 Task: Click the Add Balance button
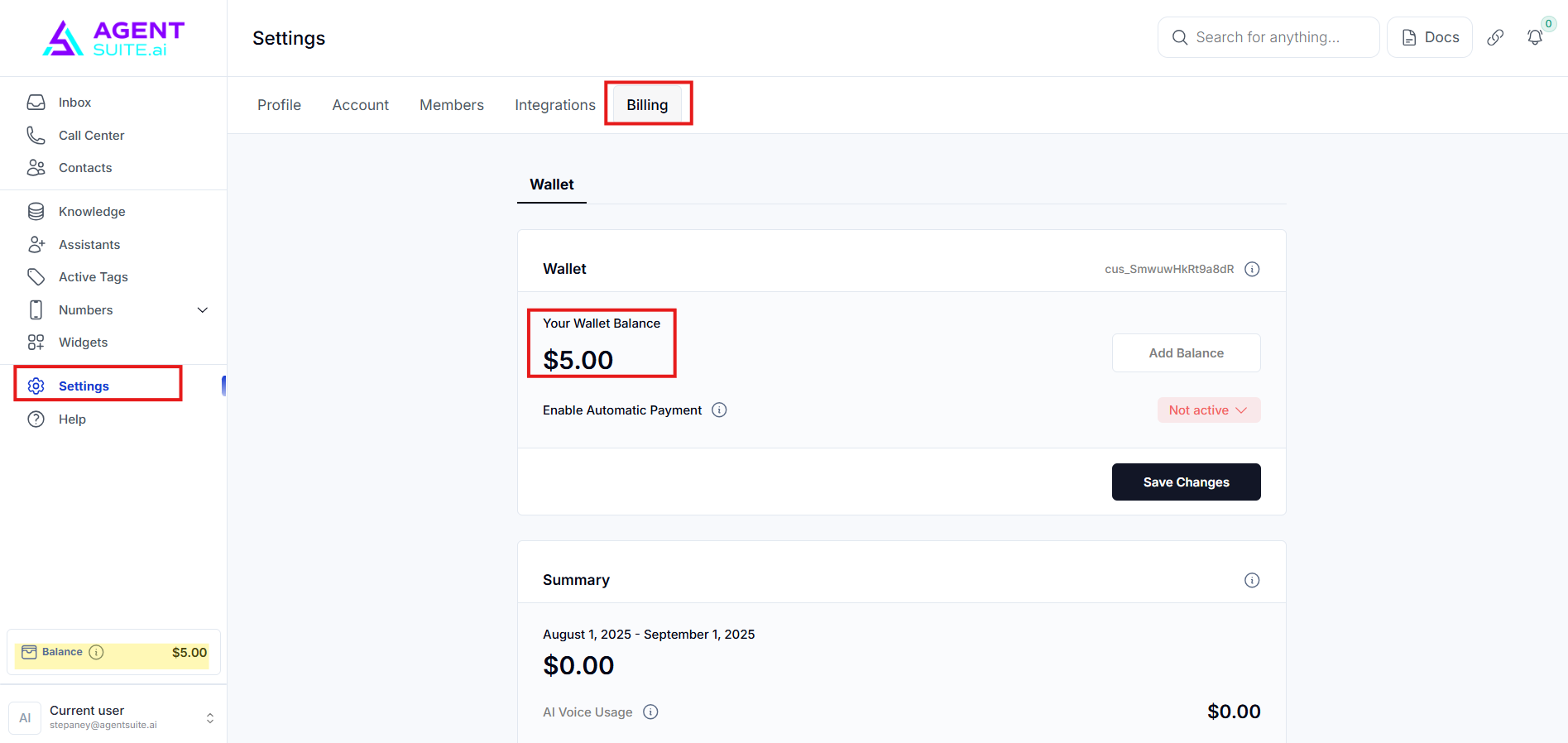(x=1186, y=353)
